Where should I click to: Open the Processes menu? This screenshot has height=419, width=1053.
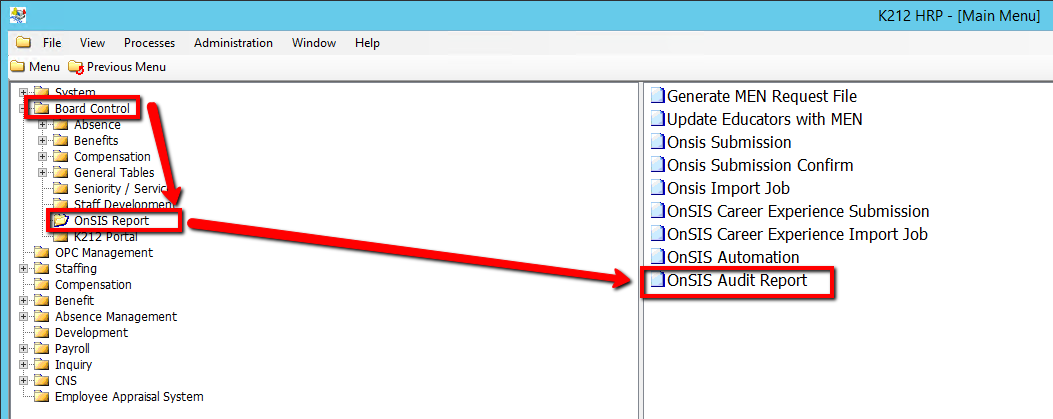(149, 43)
